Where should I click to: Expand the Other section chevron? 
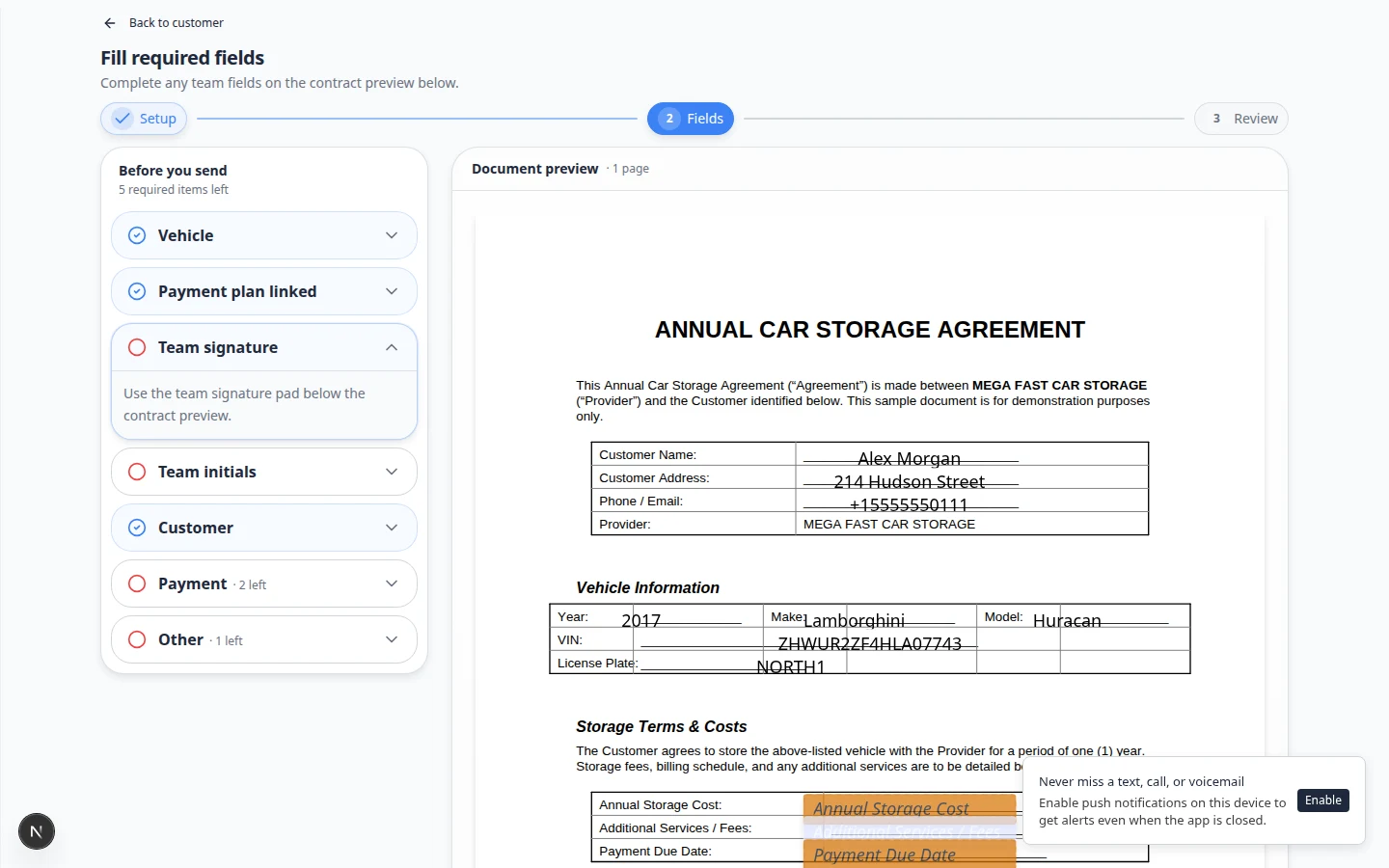392,639
